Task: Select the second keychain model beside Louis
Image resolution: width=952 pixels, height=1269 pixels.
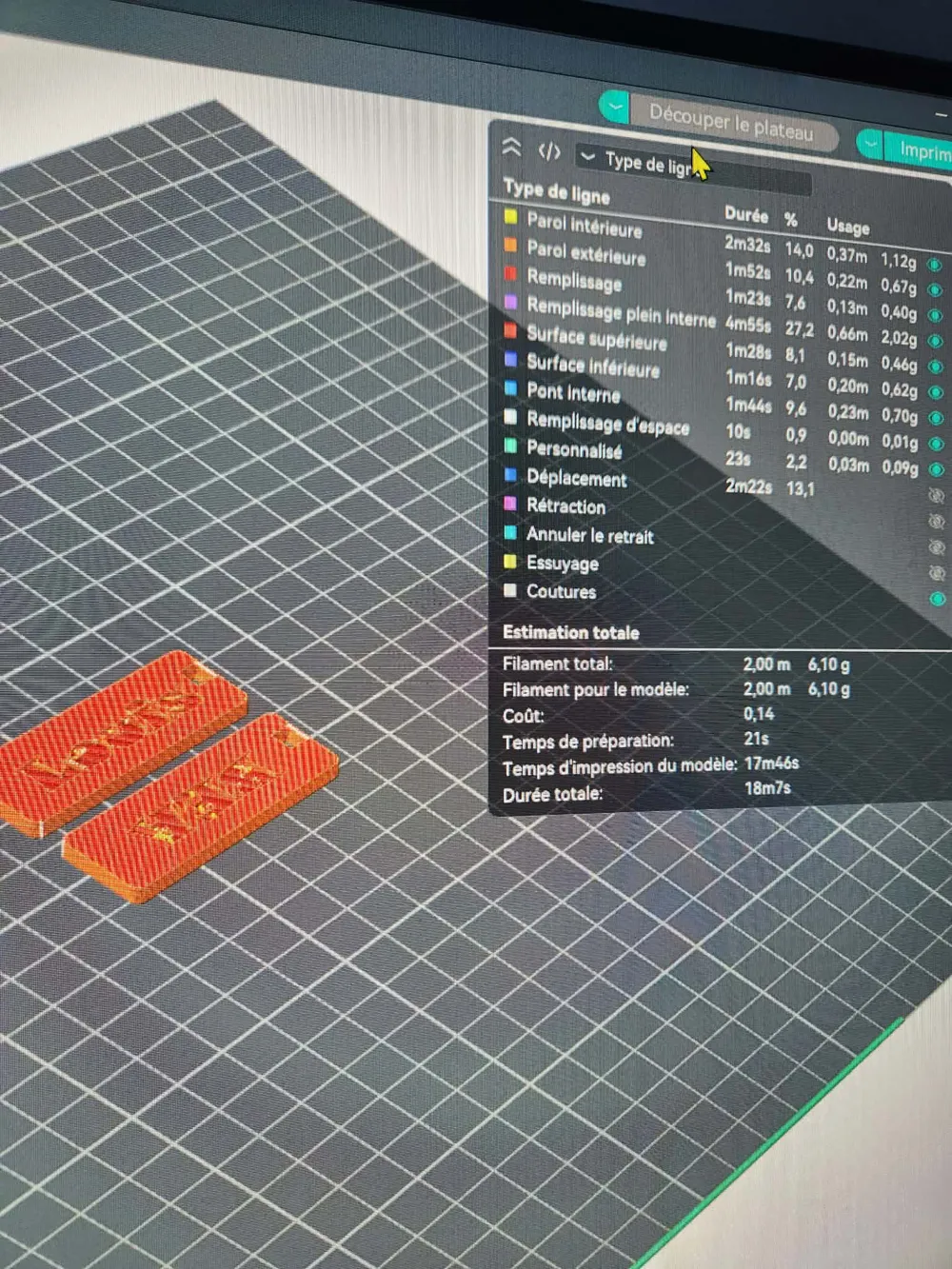Action: tap(201, 805)
